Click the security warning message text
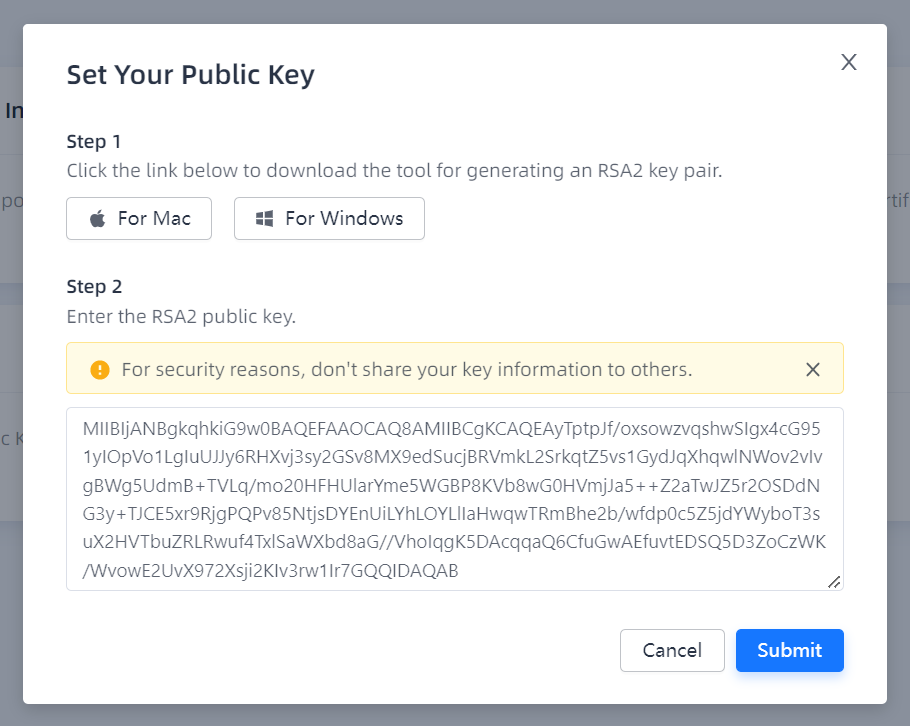The width and height of the screenshot is (910, 726). 406,369
